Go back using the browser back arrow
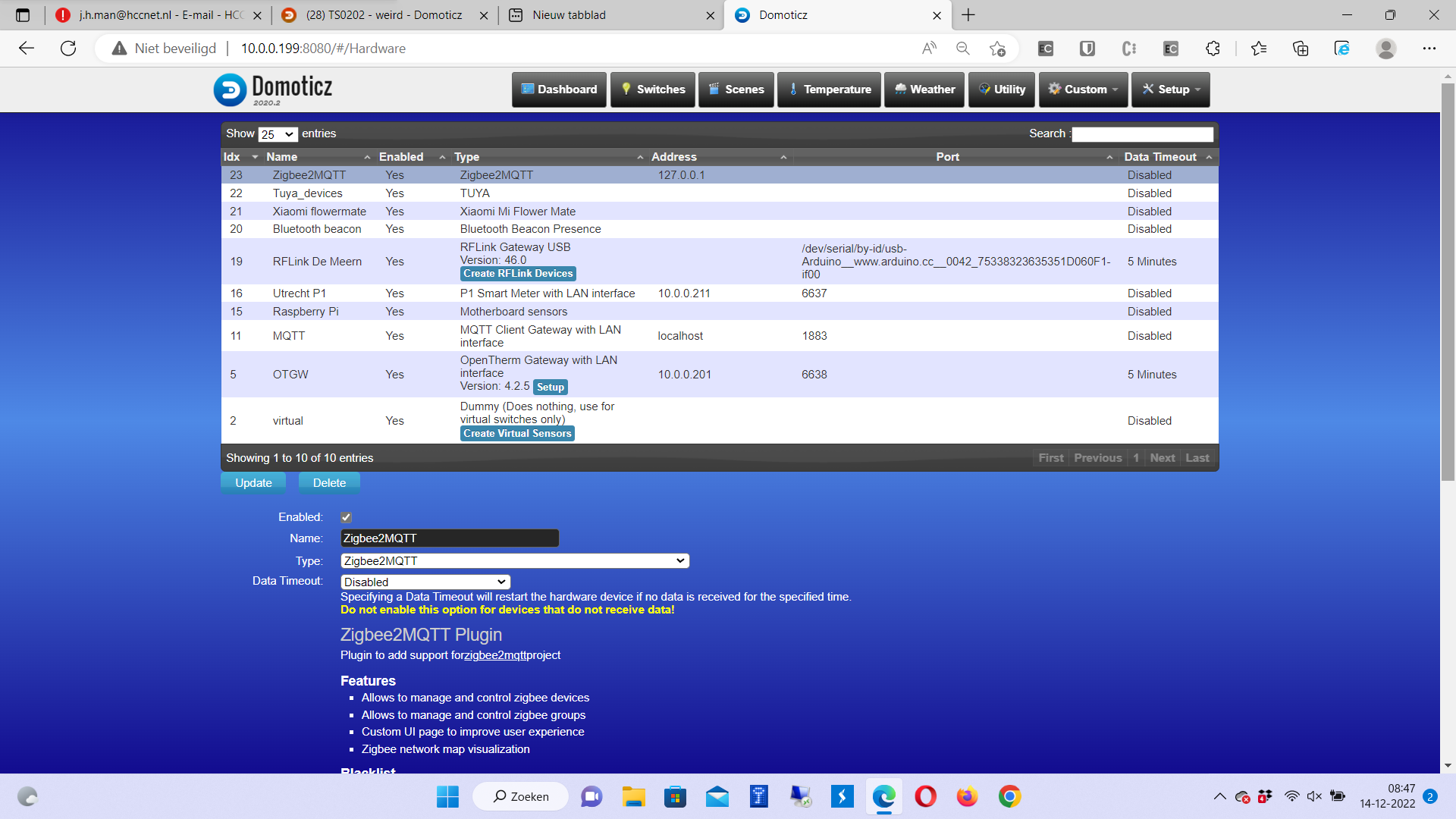Image resolution: width=1456 pixels, height=819 pixels. tap(27, 49)
